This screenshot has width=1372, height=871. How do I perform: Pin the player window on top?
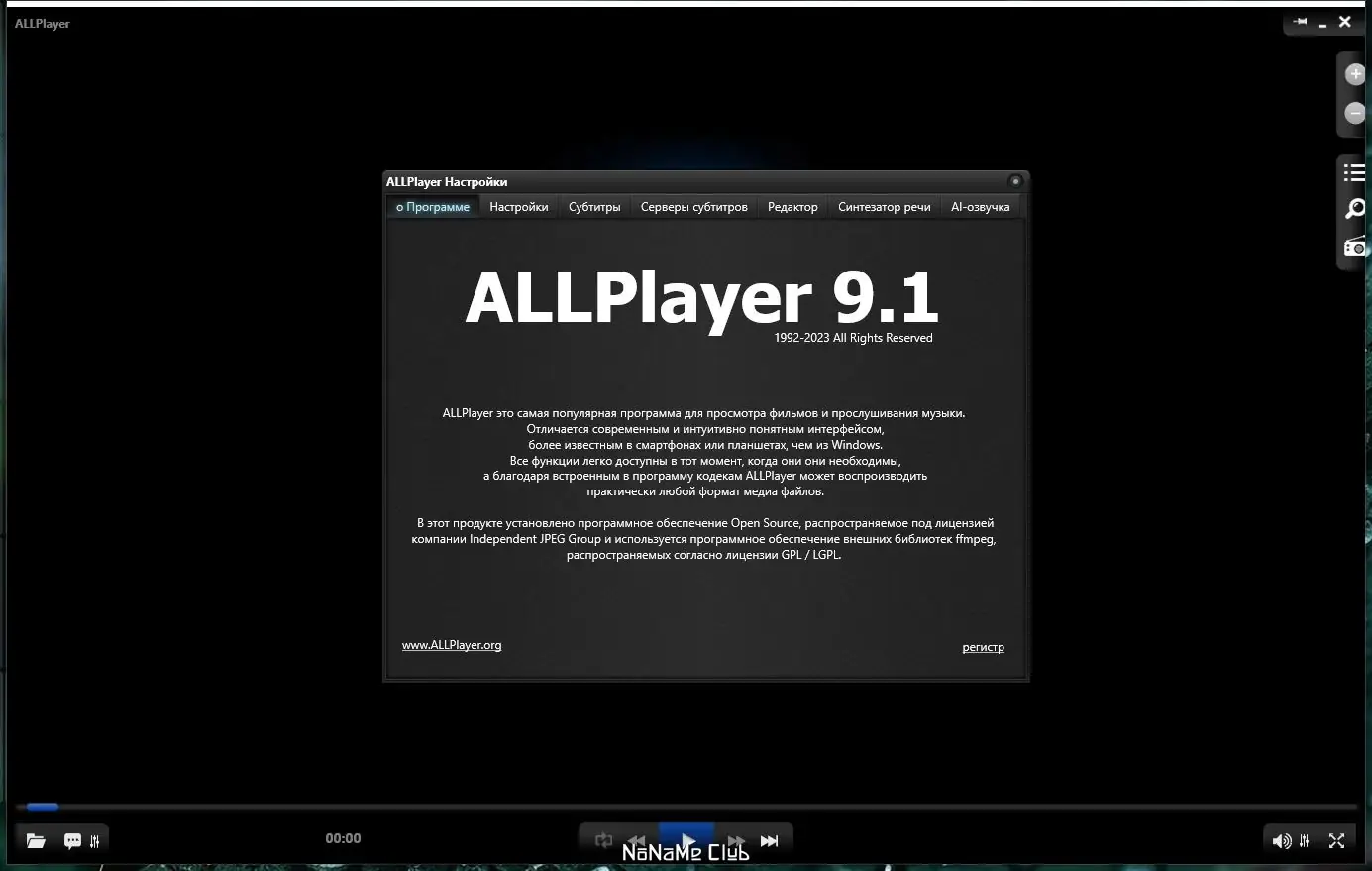tap(1300, 22)
